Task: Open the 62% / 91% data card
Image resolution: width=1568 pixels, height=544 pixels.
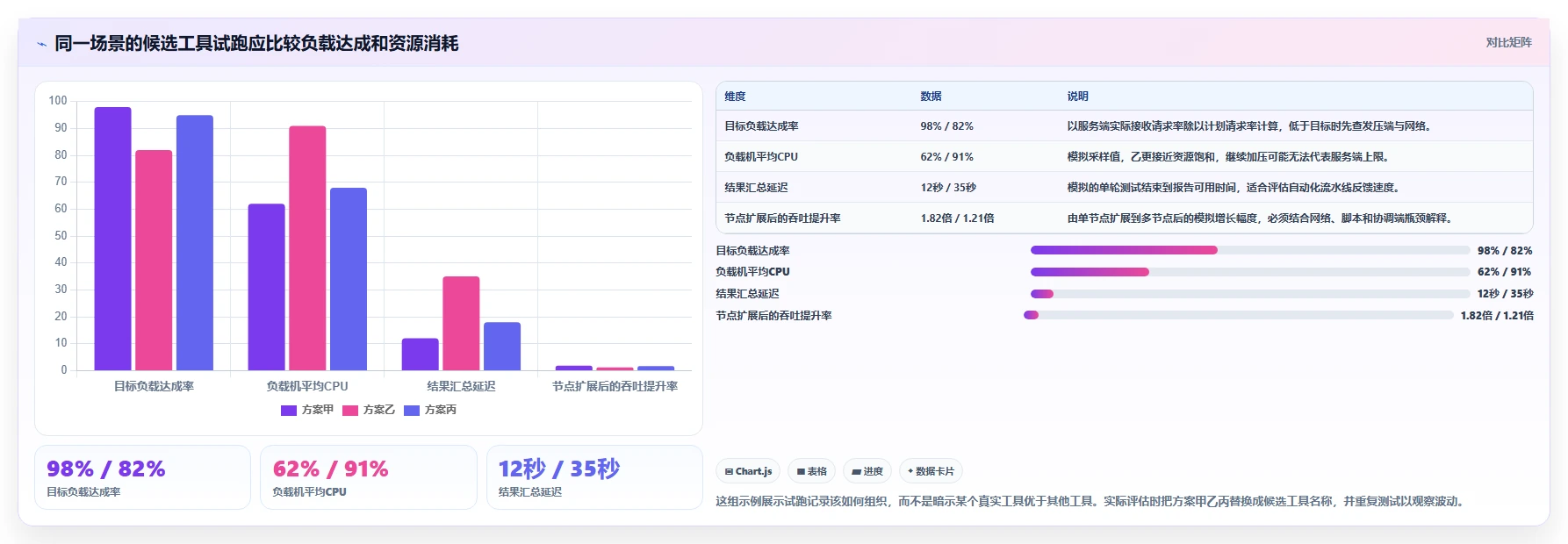Action: pos(369,477)
